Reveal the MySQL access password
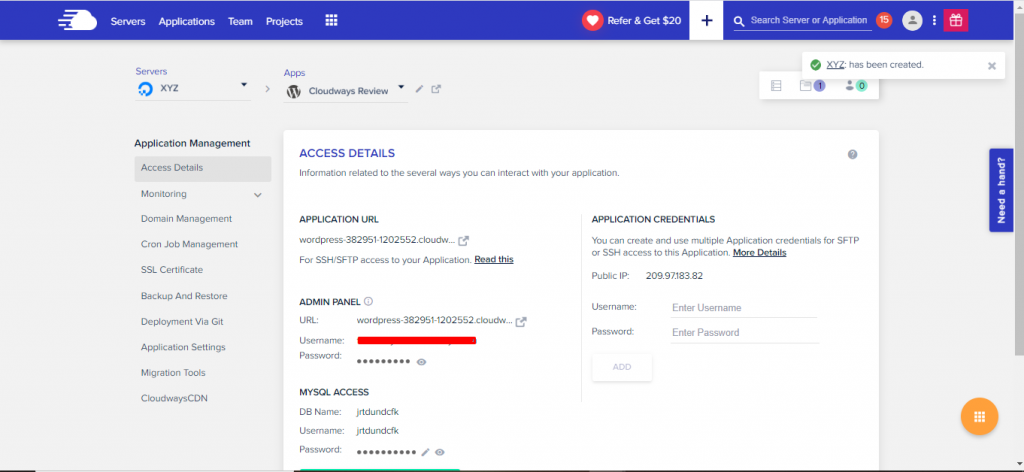Screen dimensions: 1024x472 click(440, 452)
